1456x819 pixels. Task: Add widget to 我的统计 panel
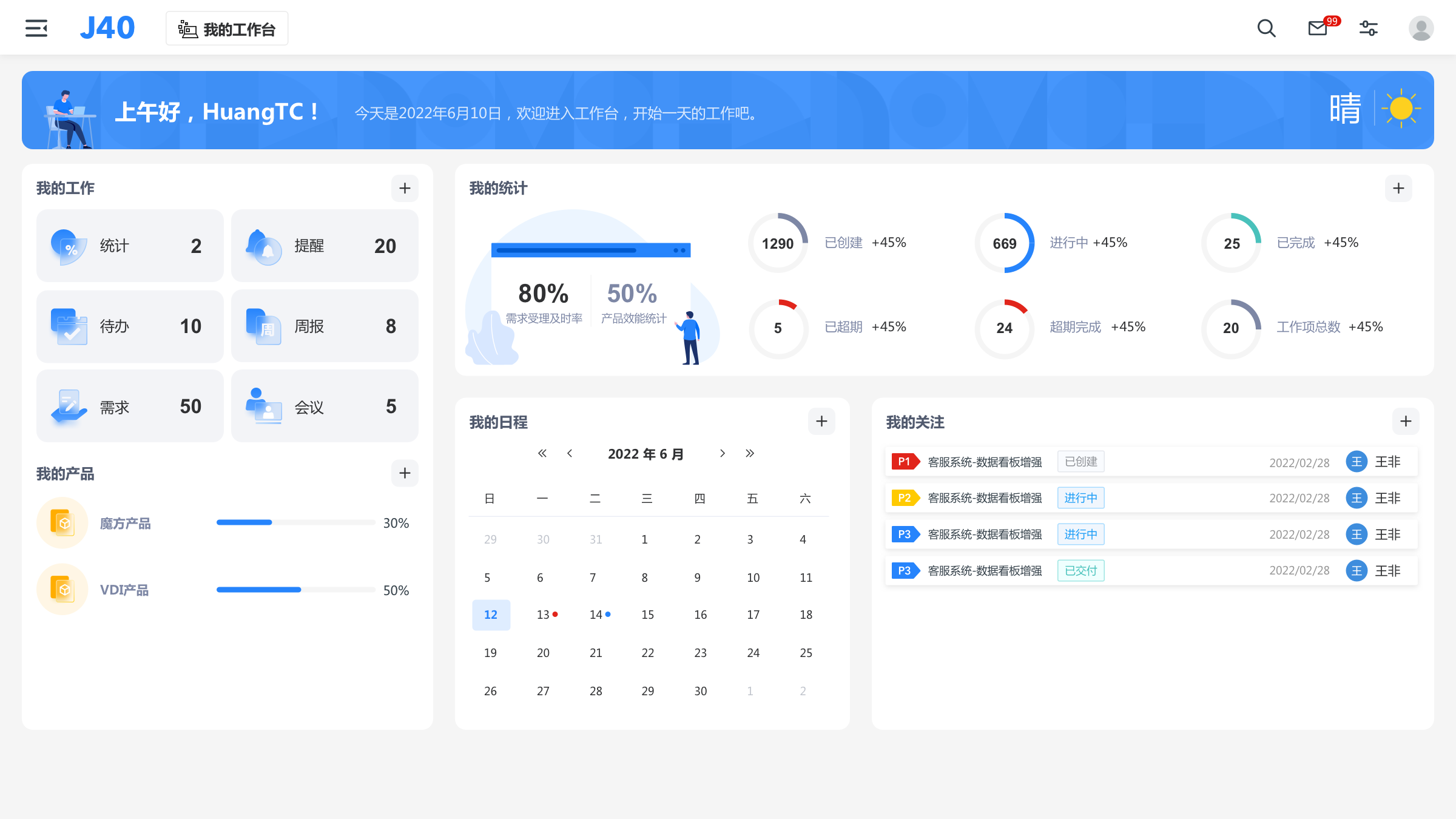click(x=1398, y=189)
